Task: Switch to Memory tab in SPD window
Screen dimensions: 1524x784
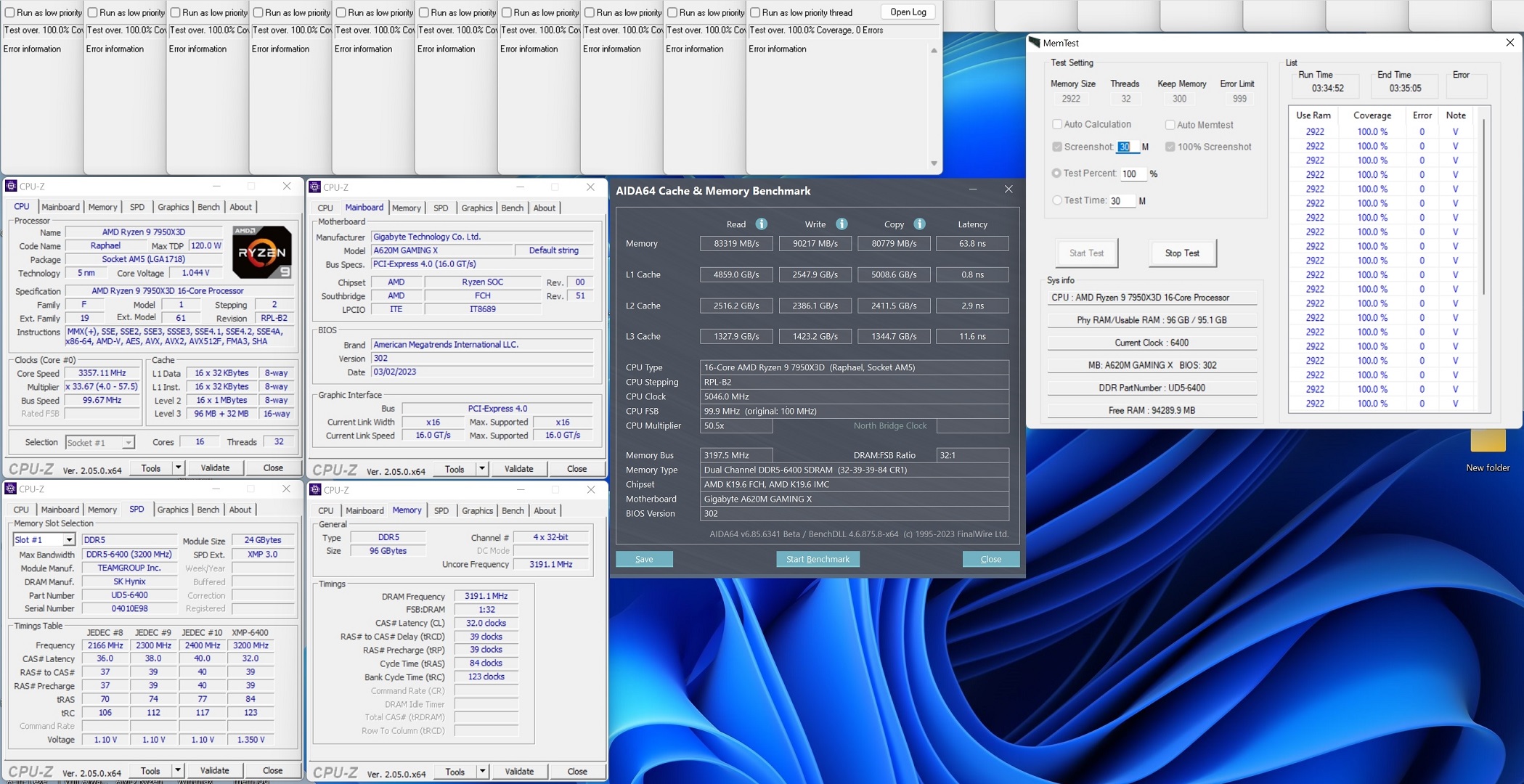Action: click(102, 510)
